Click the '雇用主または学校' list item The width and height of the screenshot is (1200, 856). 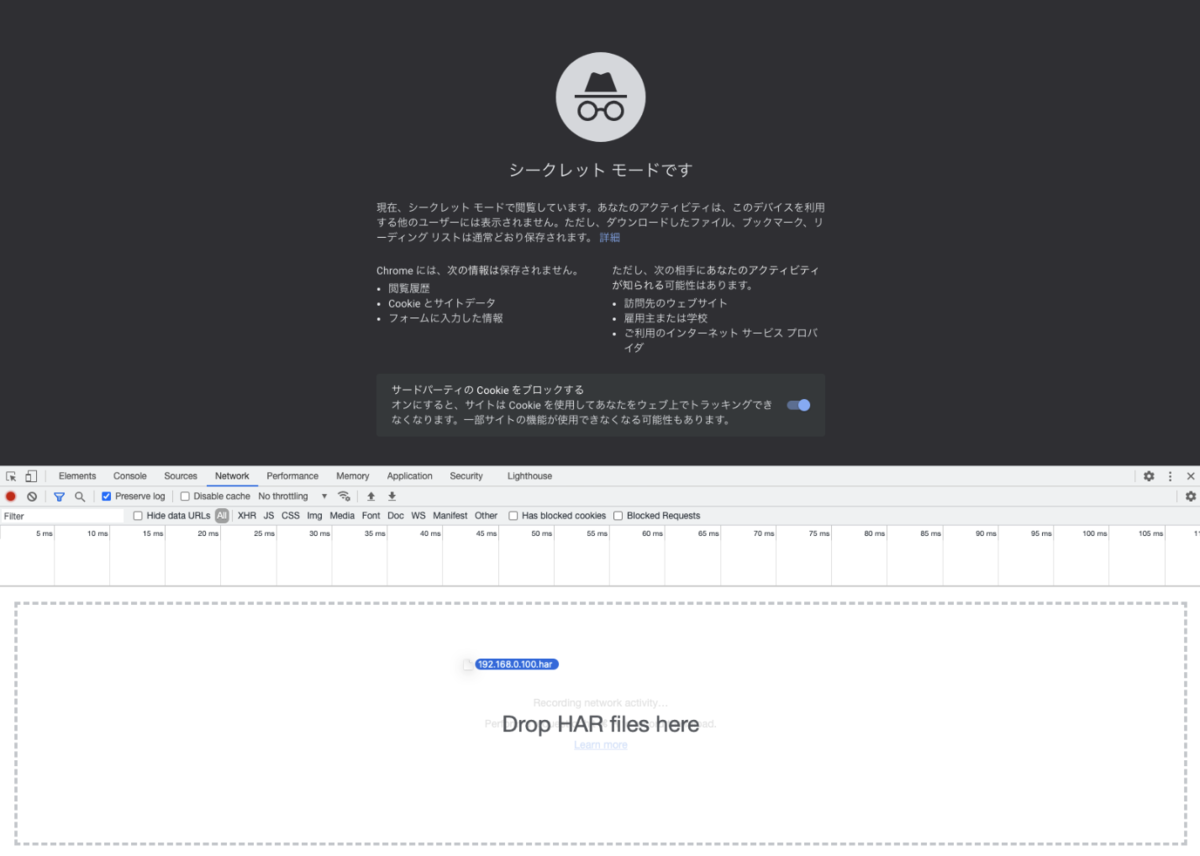tap(665, 318)
